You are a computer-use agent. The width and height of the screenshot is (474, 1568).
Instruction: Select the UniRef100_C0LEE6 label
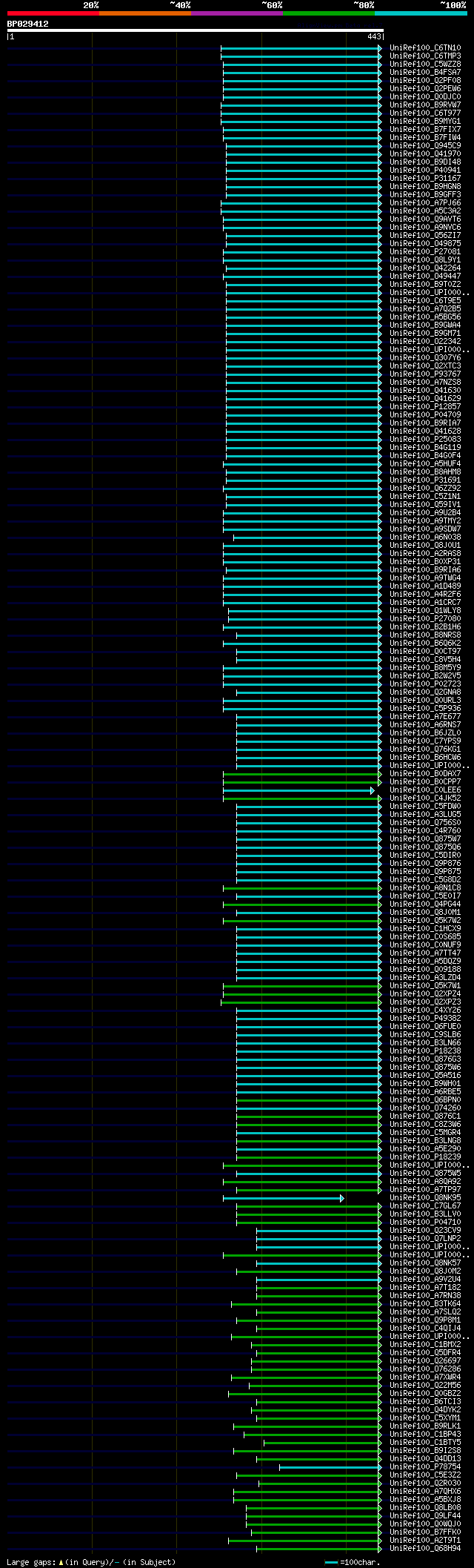[x=425, y=790]
